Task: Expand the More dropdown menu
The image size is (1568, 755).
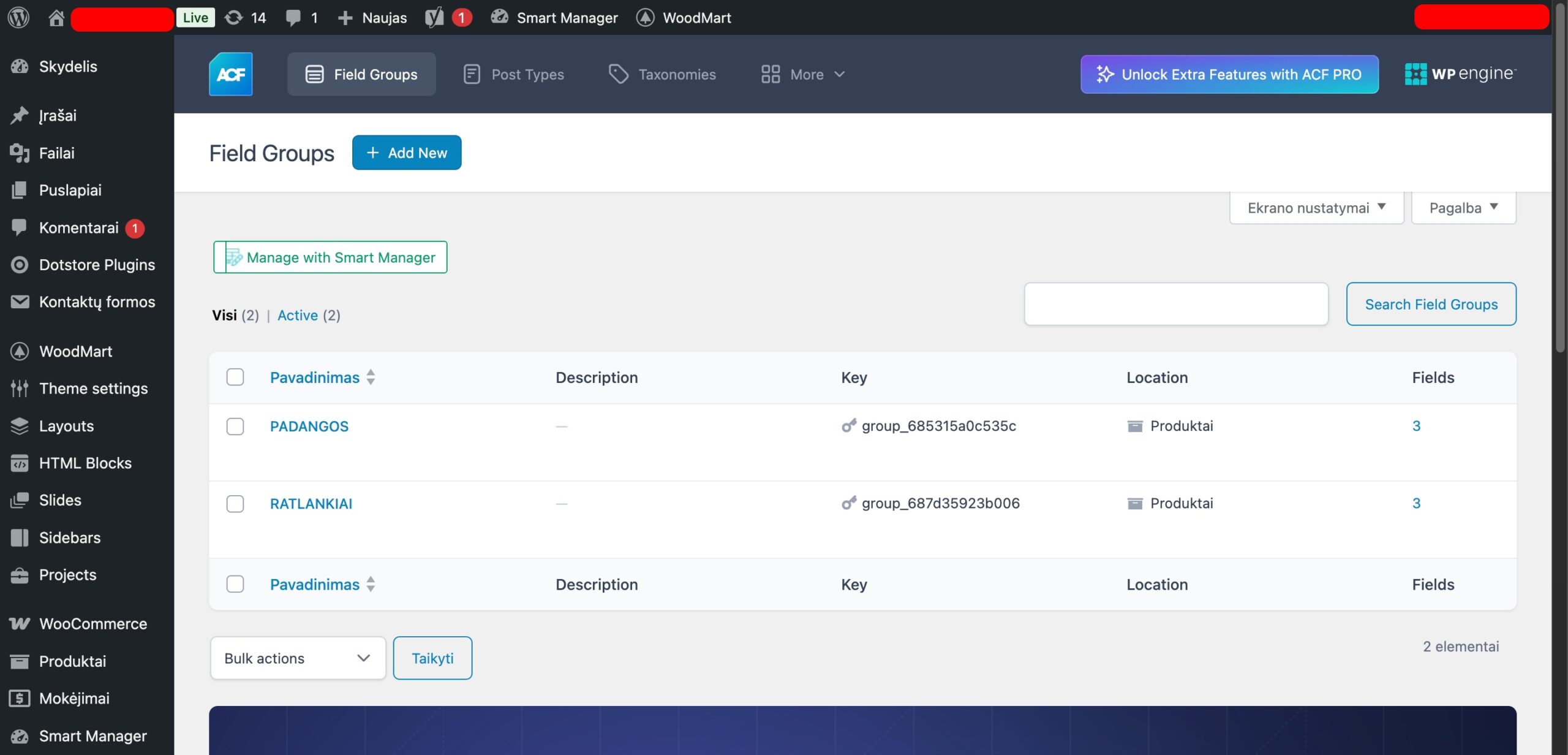Action: tap(803, 74)
